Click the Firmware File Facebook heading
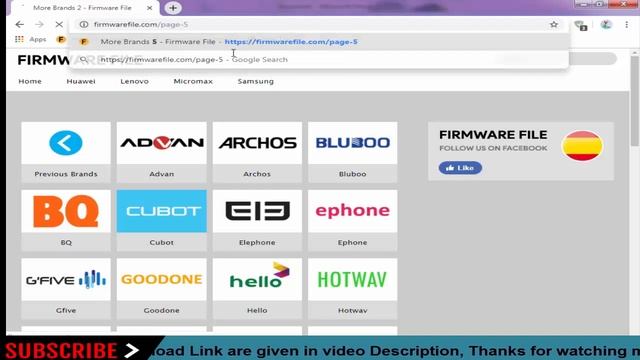Viewport: 640px width, 360px height. pos(493,135)
